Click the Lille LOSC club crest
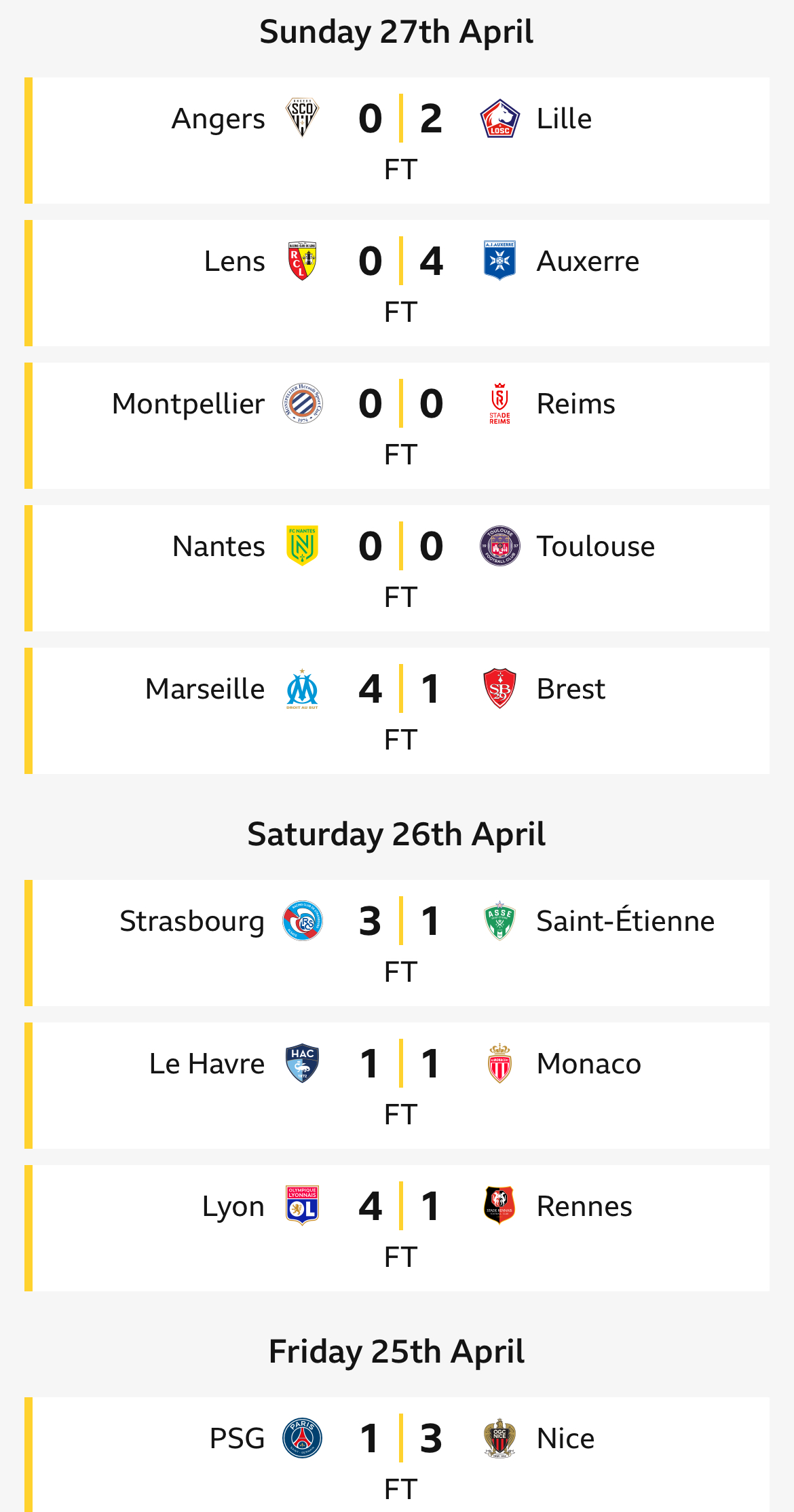The width and height of the screenshot is (794, 1512). 500,118
